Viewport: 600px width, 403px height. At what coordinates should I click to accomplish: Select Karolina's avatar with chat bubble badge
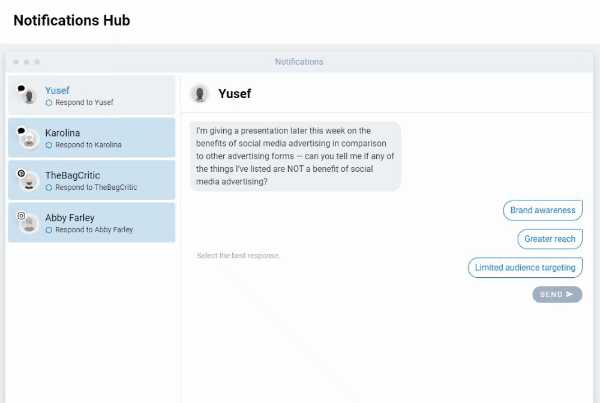click(x=29, y=139)
